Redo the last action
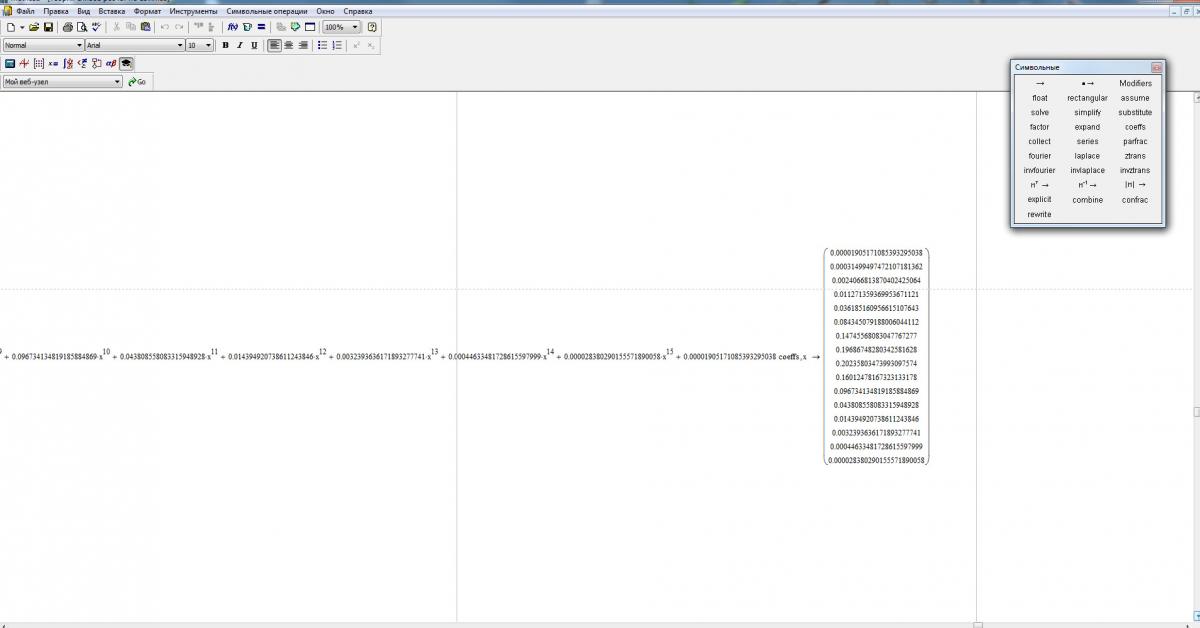This screenshot has width=1200, height=628. pyautogui.click(x=179, y=27)
